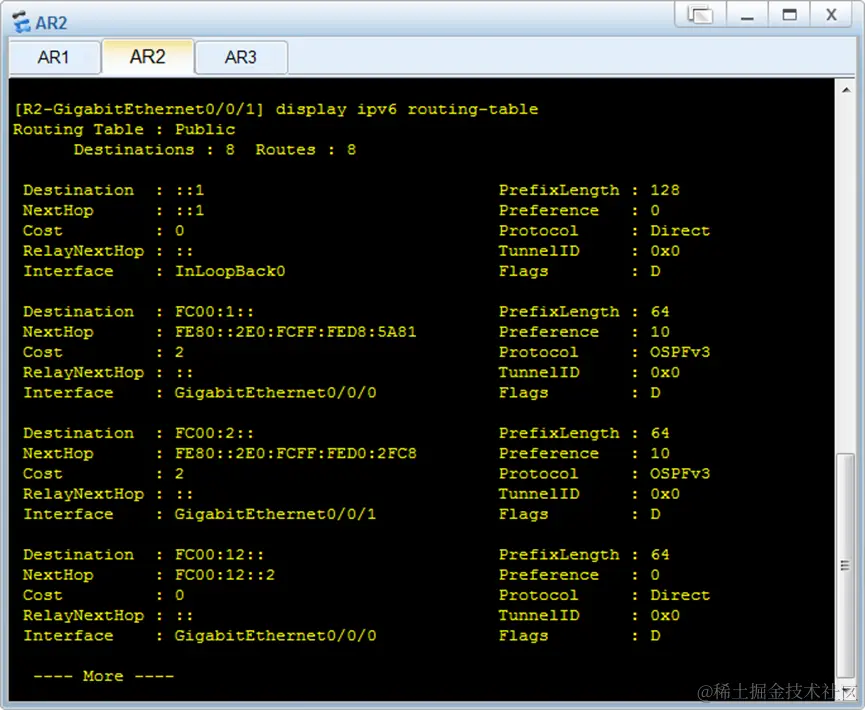Click interface GigabitEthernet0/0/1

[x=275, y=514]
